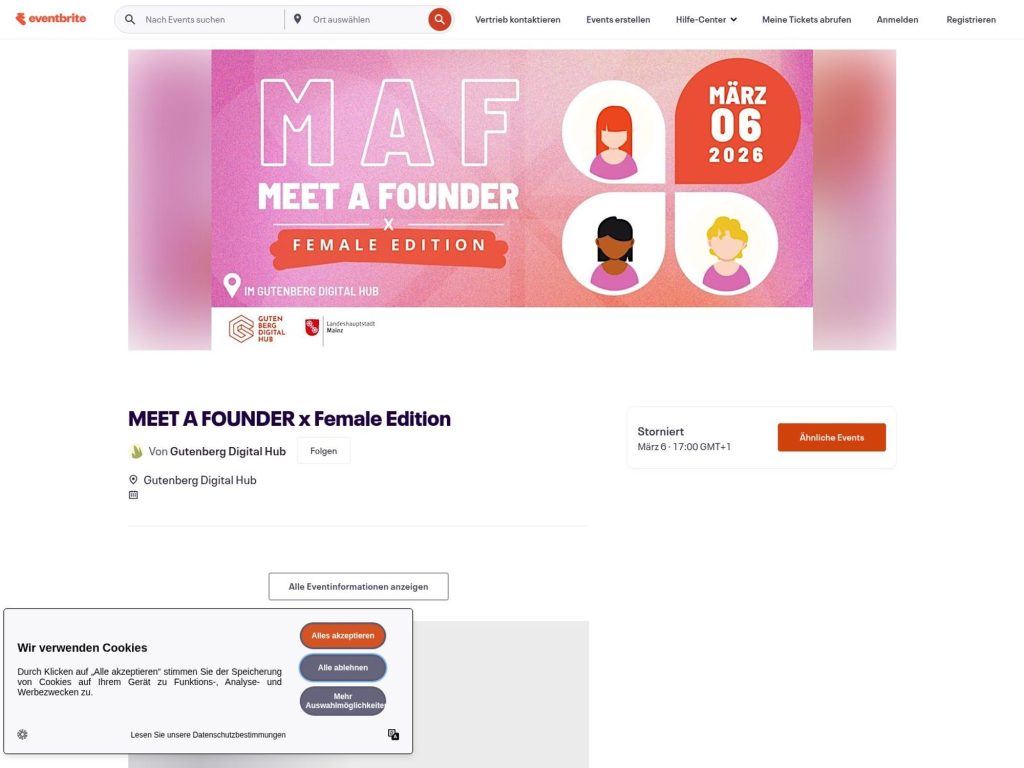Open 'Events erstellen' from the top menu
The image size is (1024, 768).
[x=617, y=18]
